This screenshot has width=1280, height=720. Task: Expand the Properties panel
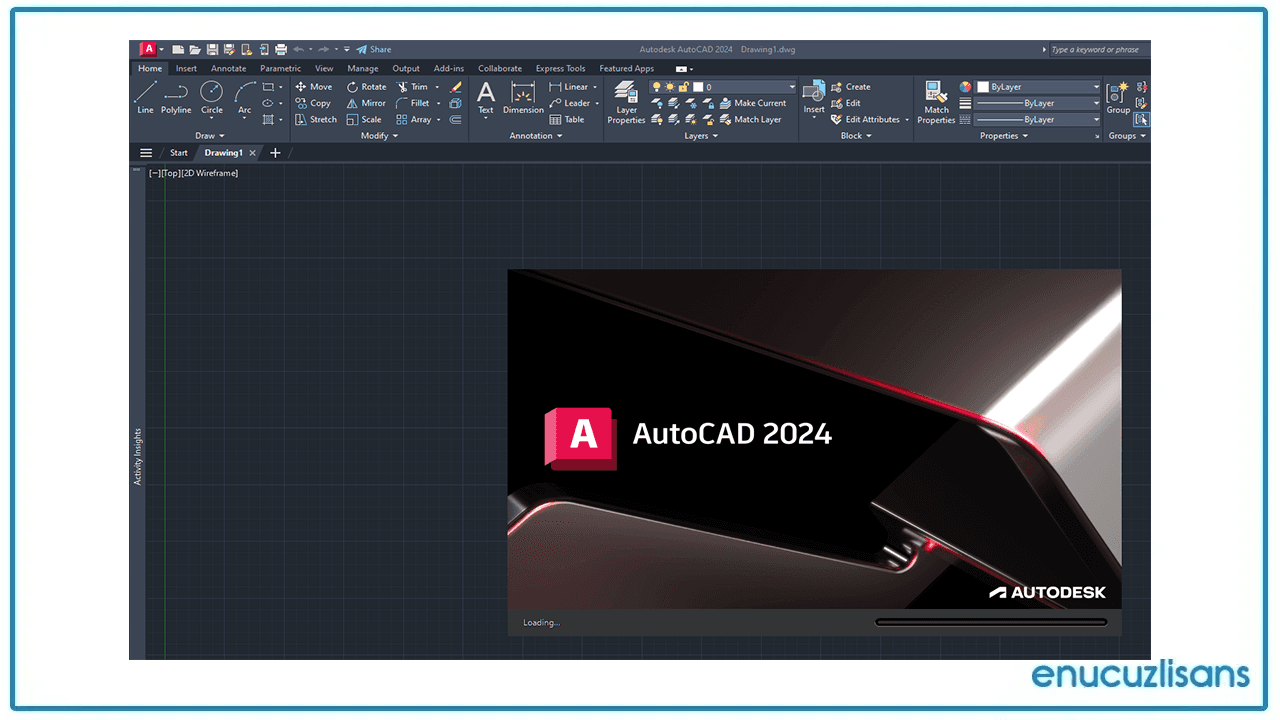pos(1004,135)
